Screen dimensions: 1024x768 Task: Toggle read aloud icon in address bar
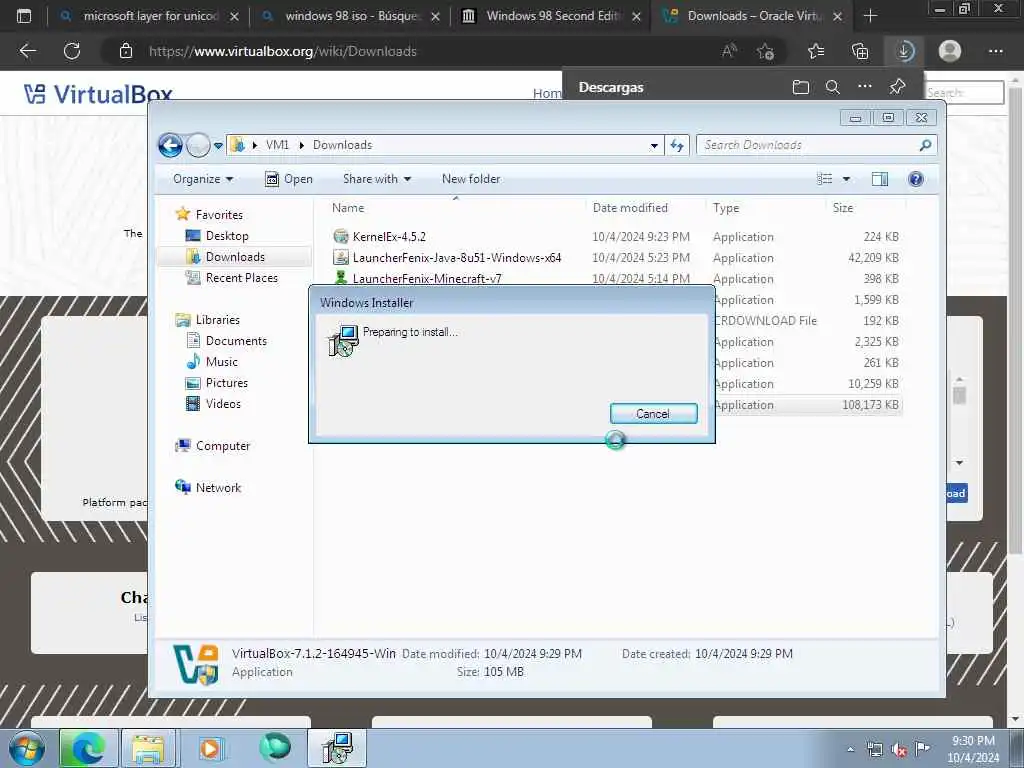click(729, 51)
